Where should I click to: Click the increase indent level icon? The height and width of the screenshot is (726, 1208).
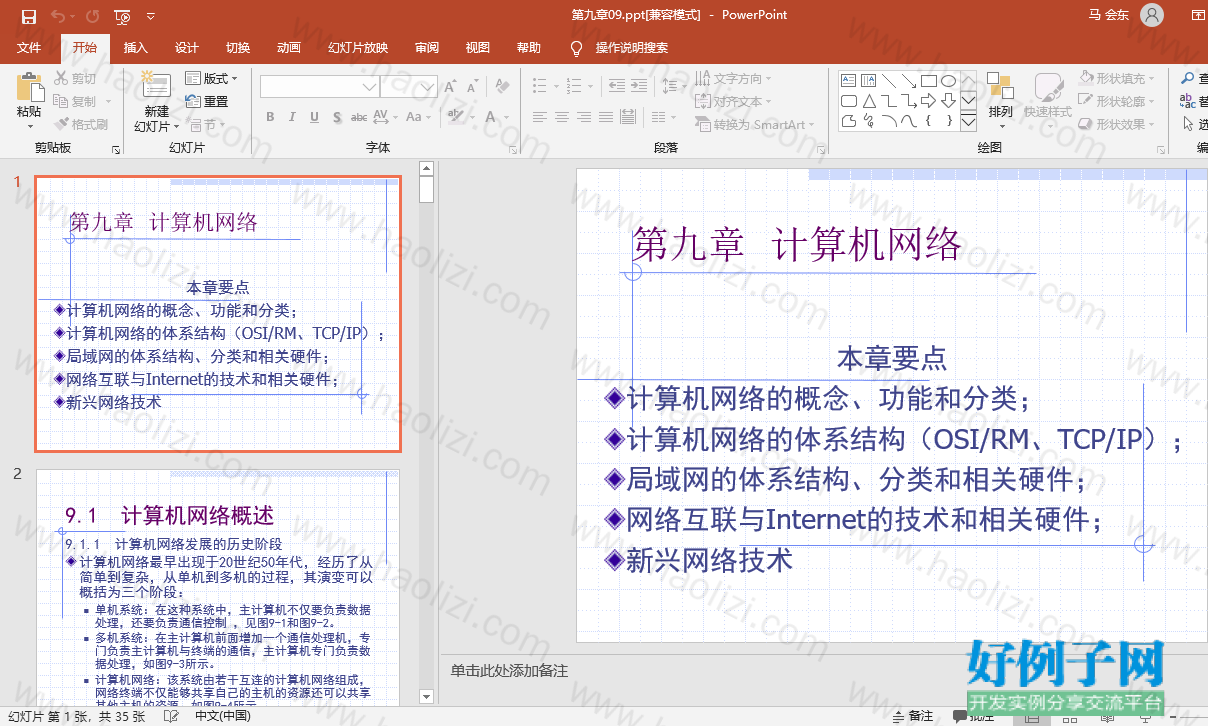tap(637, 86)
